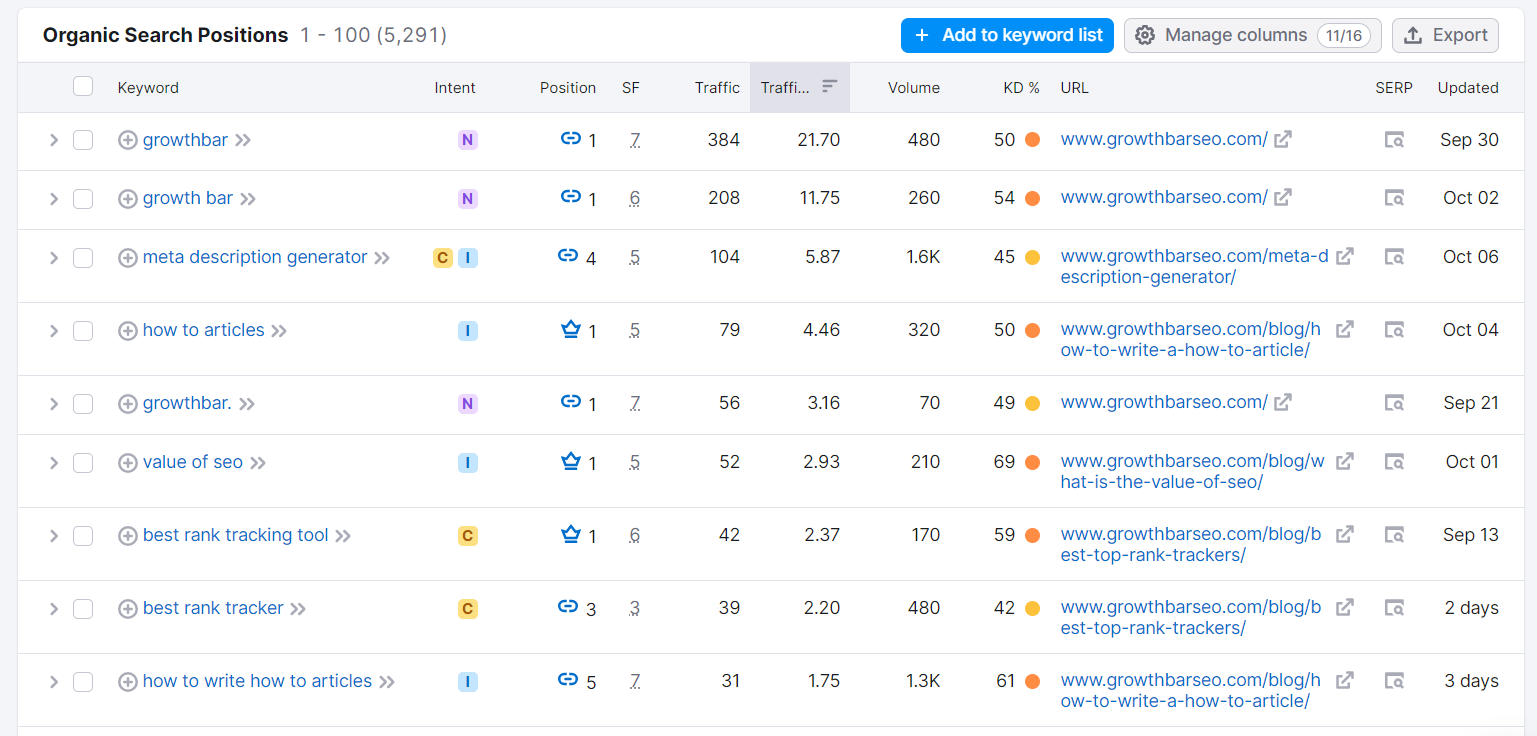Image resolution: width=1537 pixels, height=736 pixels.
Task: Click link icon in 'best rank tracker' position
Action: click(568, 607)
